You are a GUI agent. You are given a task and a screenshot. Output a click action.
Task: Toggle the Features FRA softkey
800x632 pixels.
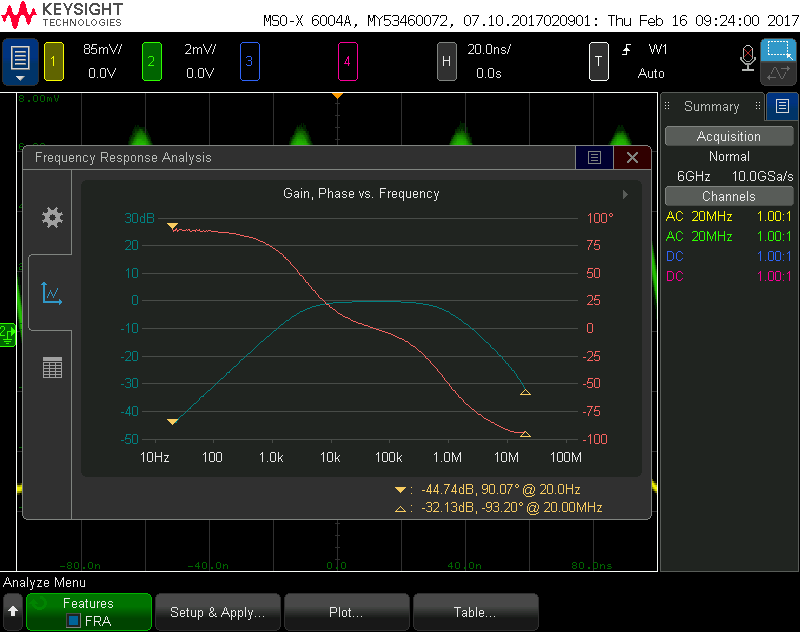(x=88, y=611)
